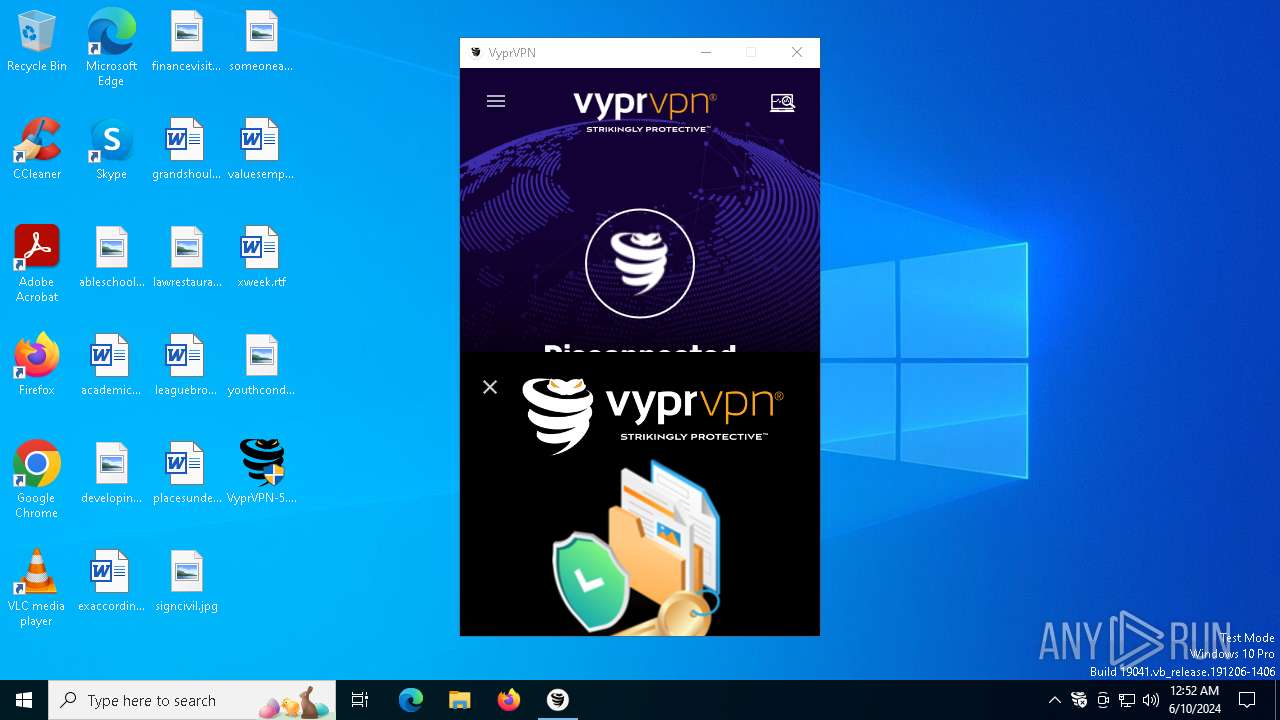Screen dimensions: 1280x720
Task: Click the taskbar search box
Action: (192, 700)
